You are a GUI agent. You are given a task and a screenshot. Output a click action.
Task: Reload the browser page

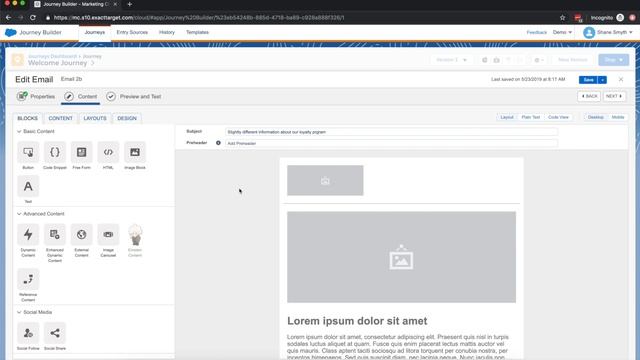tap(33, 18)
